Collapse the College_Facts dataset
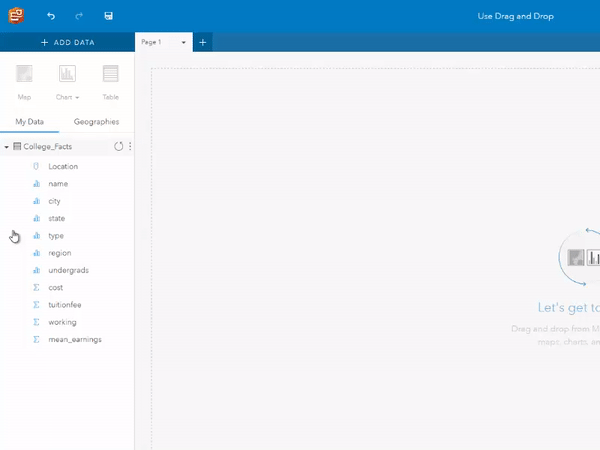This screenshot has height=450, width=600. pos(7,147)
